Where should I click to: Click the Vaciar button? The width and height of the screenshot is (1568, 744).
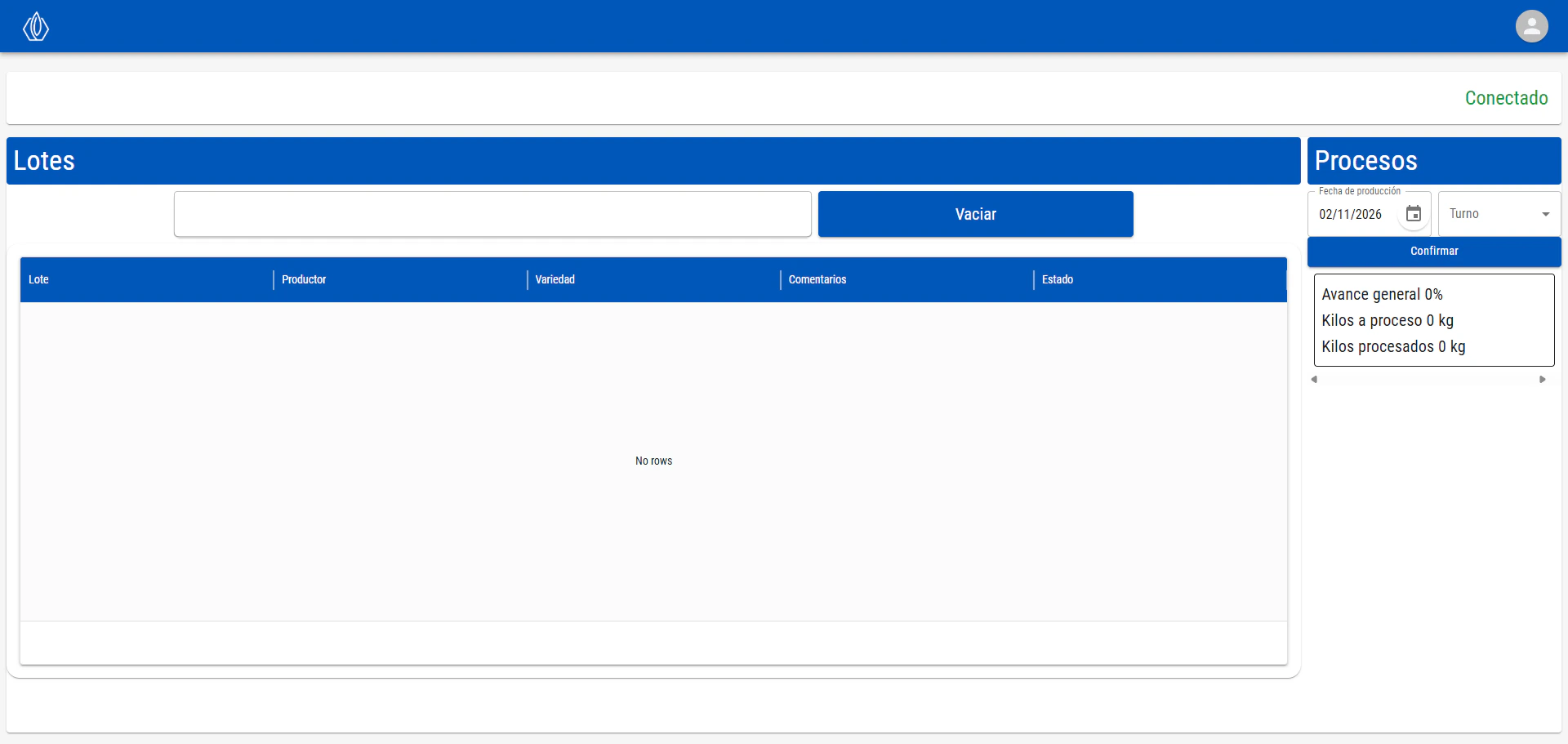[975, 214]
